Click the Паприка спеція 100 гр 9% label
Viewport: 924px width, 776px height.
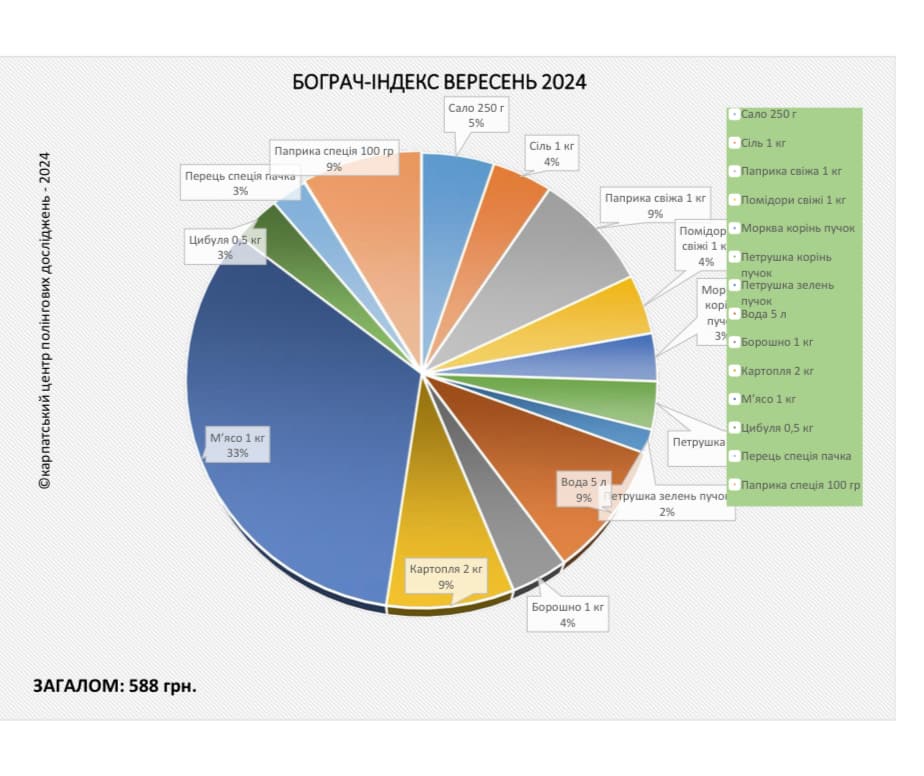point(334,158)
